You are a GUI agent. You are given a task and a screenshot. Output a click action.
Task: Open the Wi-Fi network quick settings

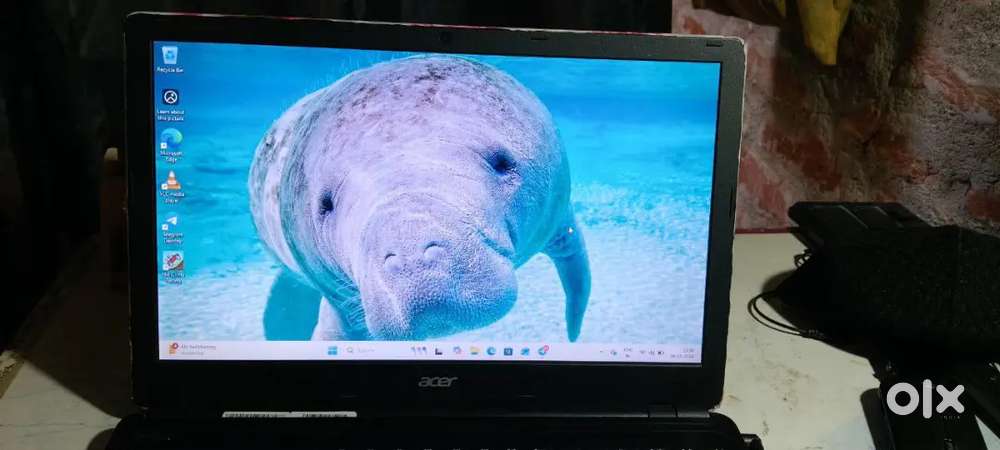tap(641, 353)
